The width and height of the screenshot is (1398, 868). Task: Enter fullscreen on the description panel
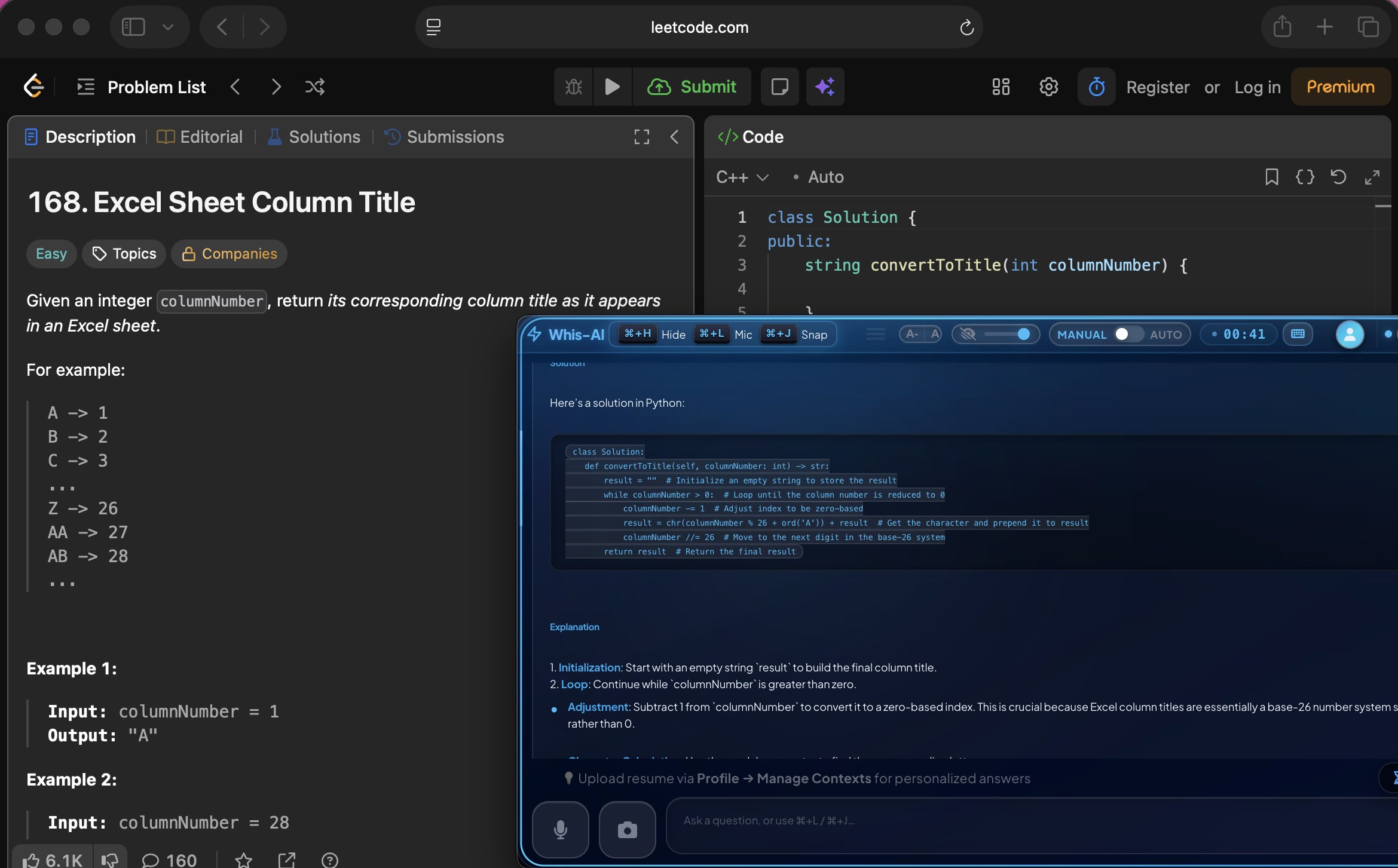[641, 137]
